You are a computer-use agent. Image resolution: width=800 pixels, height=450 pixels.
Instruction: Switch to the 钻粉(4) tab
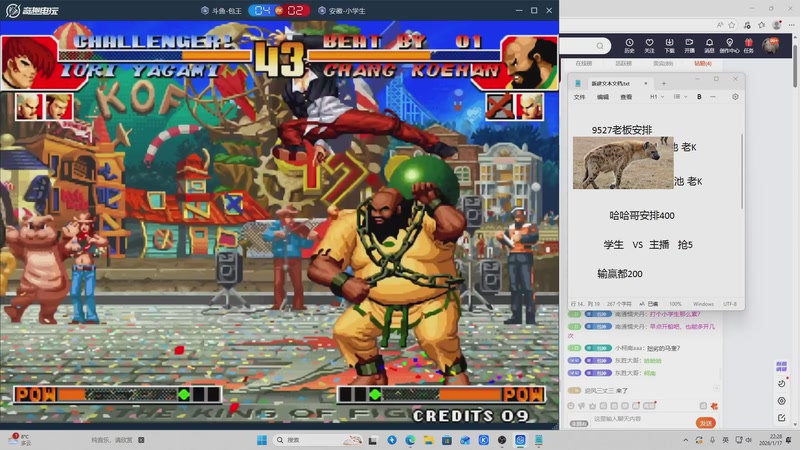(703, 63)
